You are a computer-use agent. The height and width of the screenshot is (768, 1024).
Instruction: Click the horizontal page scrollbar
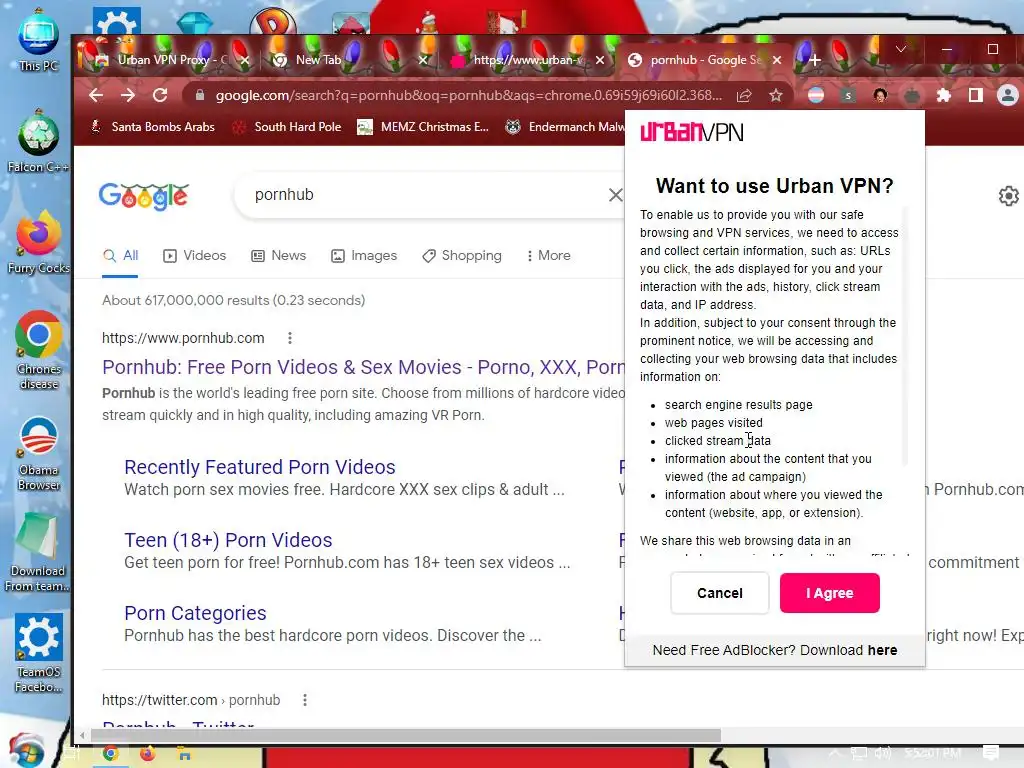(x=405, y=735)
